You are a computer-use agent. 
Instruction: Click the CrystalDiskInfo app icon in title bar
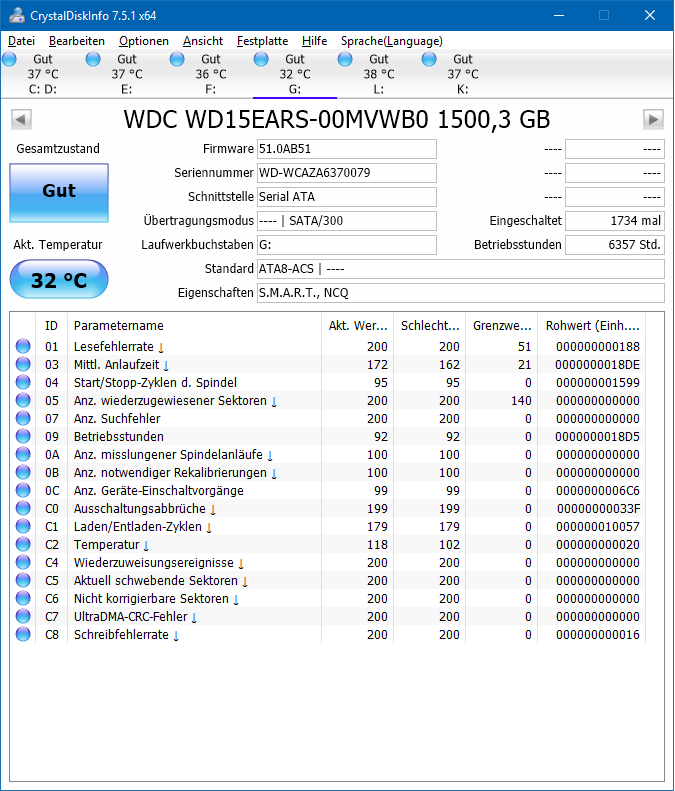coord(16,15)
